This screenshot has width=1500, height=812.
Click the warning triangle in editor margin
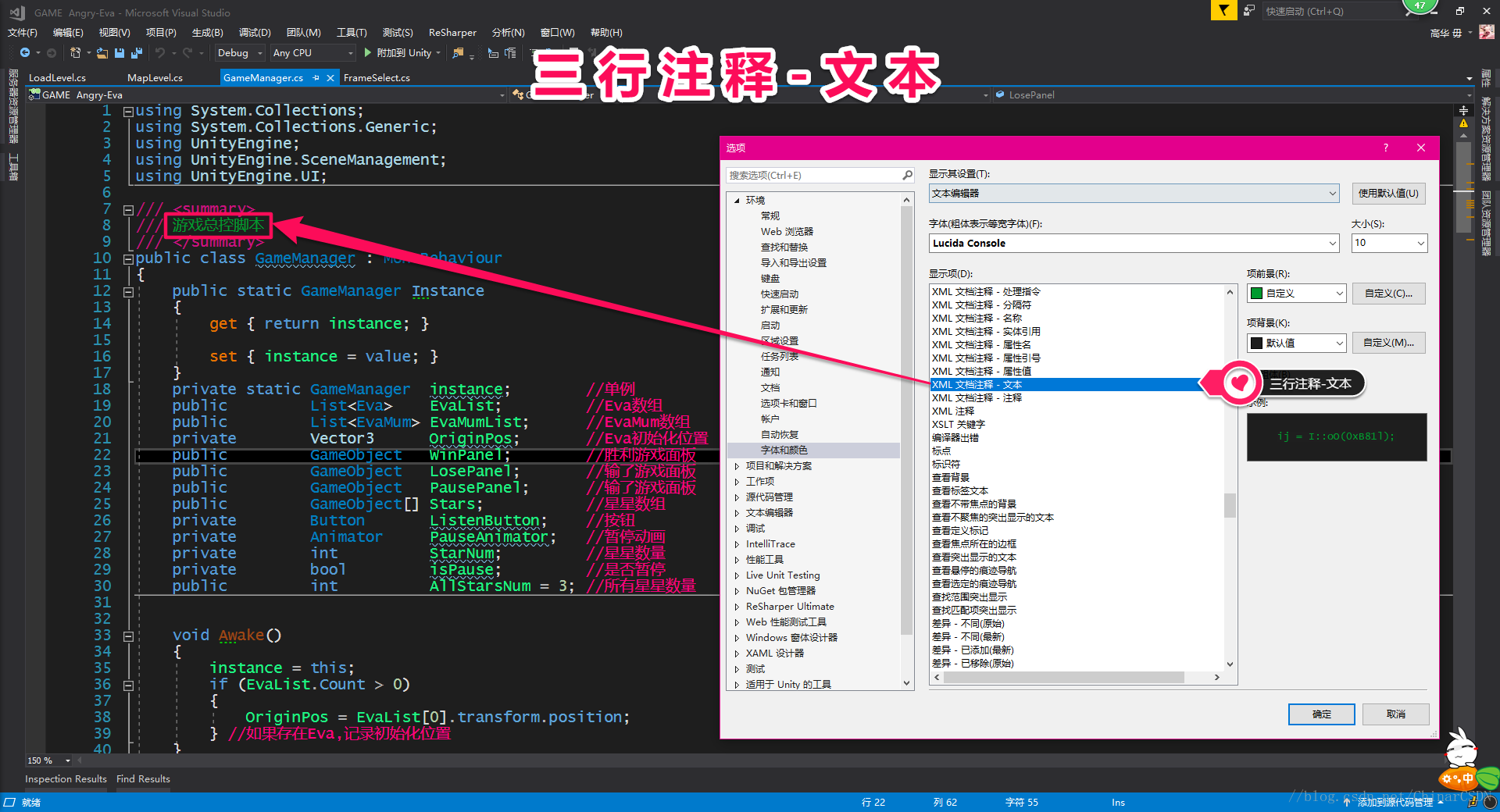tap(1463, 123)
